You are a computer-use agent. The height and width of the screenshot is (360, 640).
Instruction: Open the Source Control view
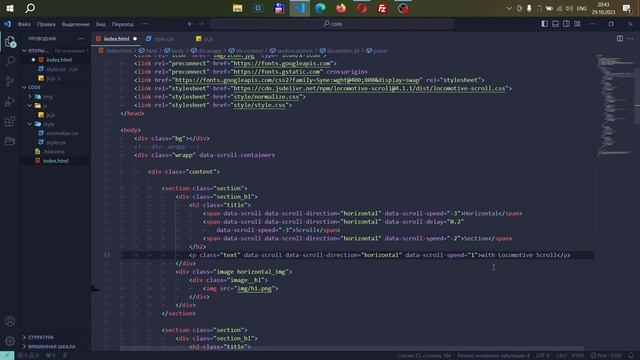pyautogui.click(x=10, y=81)
